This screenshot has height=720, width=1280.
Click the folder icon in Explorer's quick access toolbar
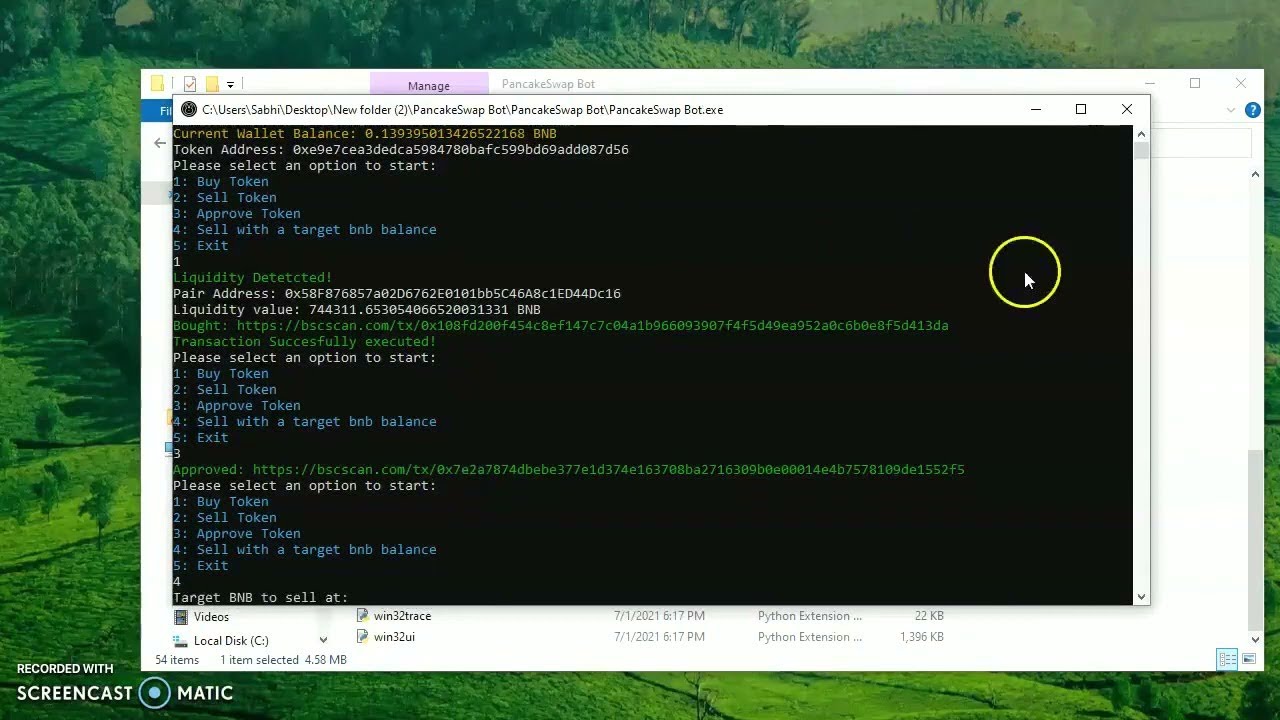(157, 84)
